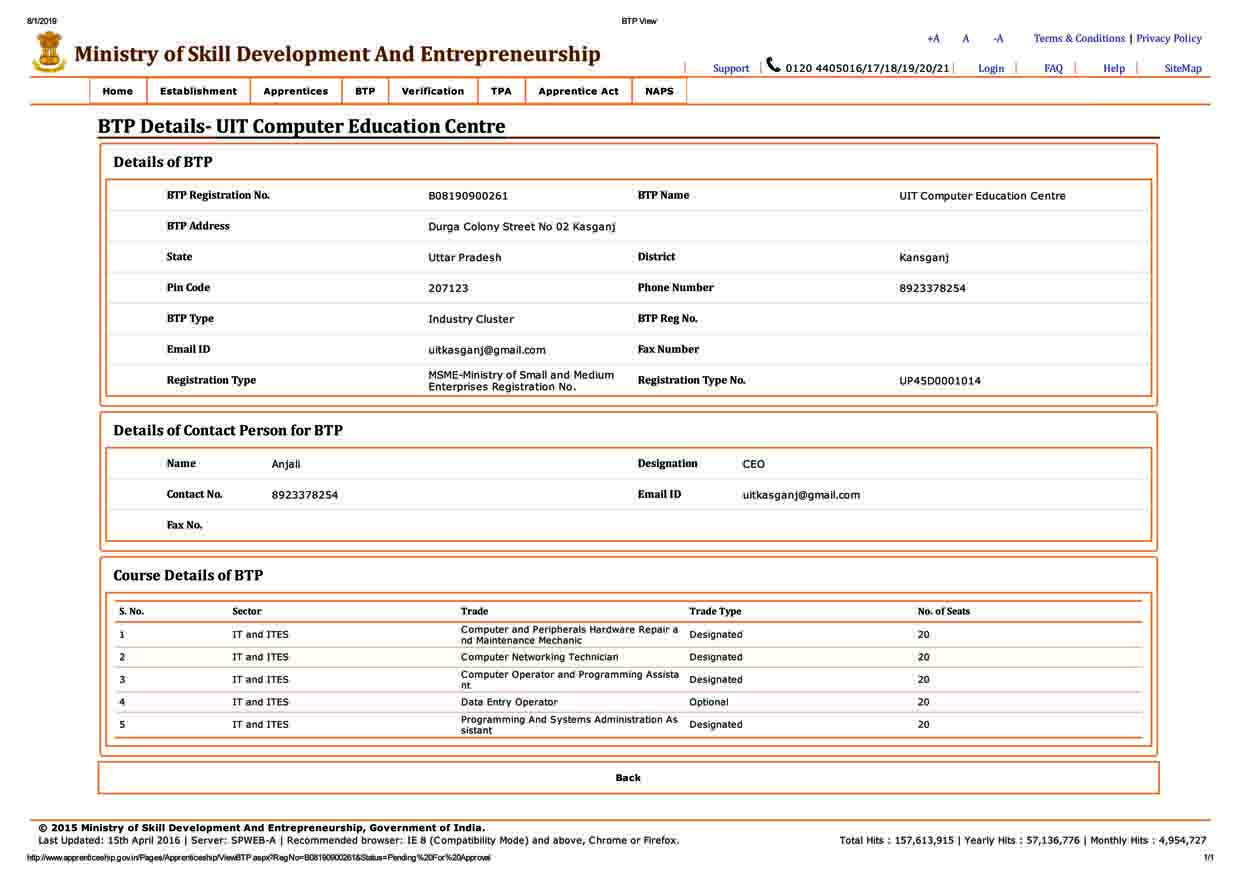Click the copyright notice in the footer

[262, 828]
